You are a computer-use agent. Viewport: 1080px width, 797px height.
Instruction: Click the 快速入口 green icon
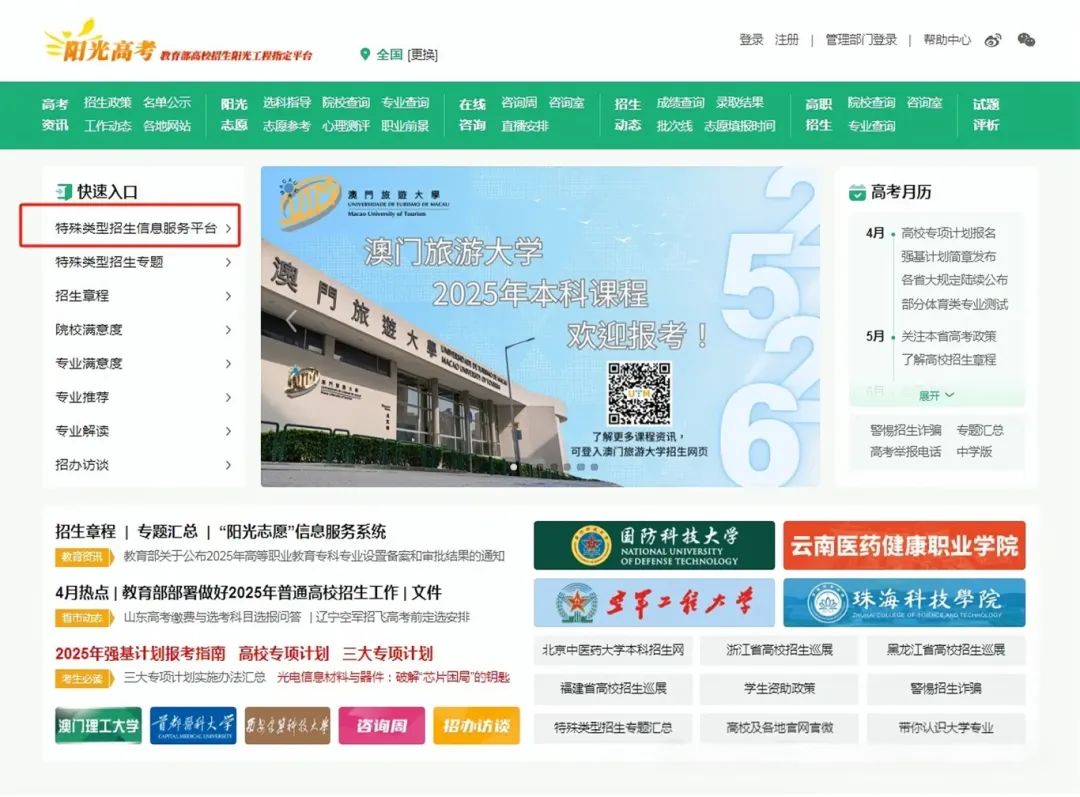coord(64,192)
